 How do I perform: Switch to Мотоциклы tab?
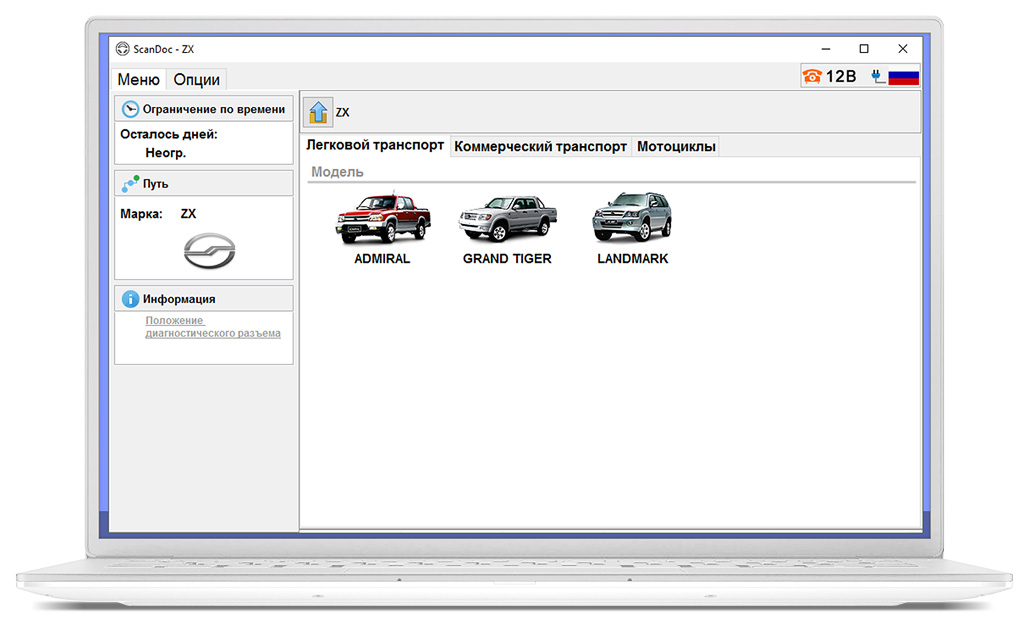(x=677, y=146)
